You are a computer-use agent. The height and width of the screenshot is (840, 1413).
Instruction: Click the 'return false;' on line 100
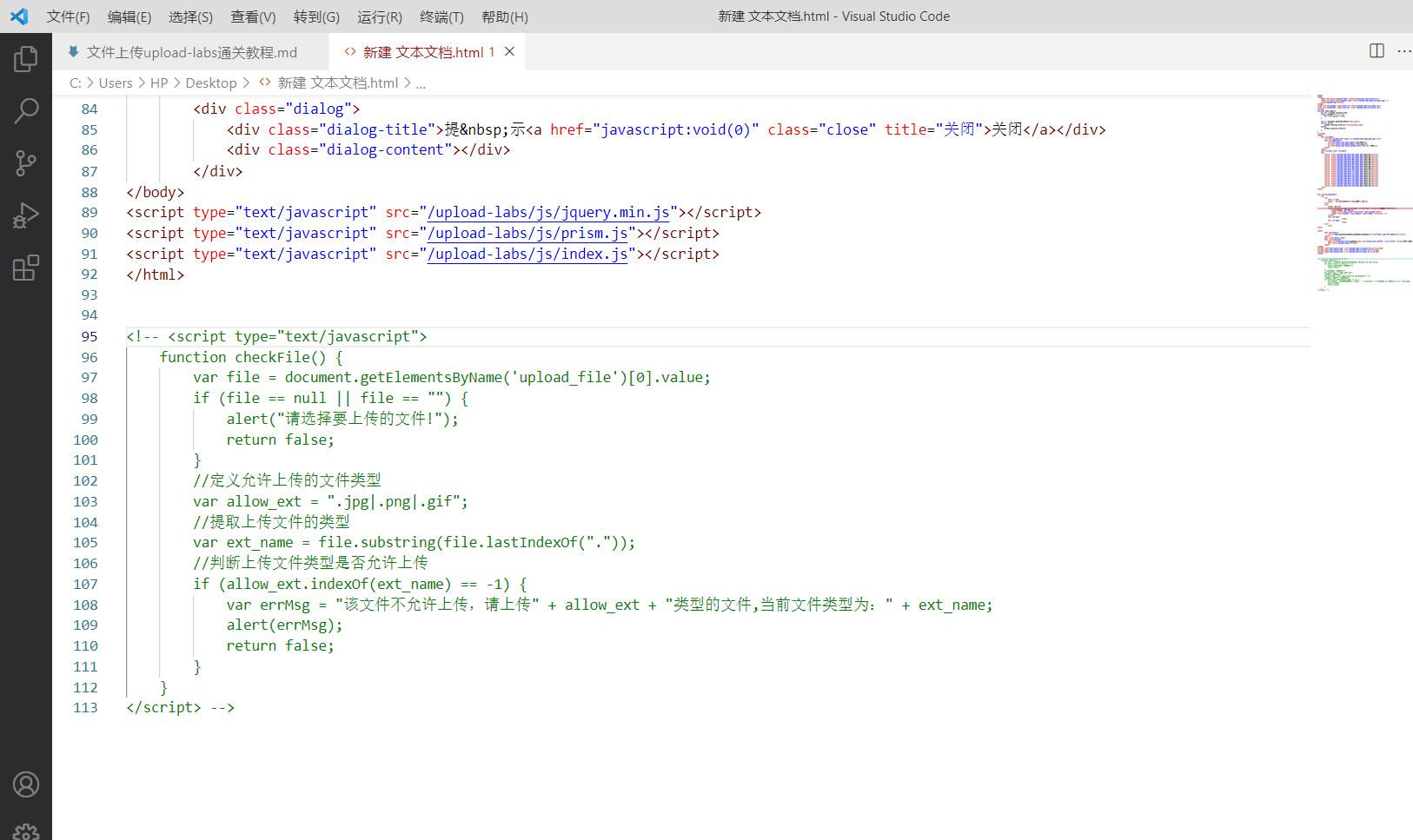tap(280, 440)
